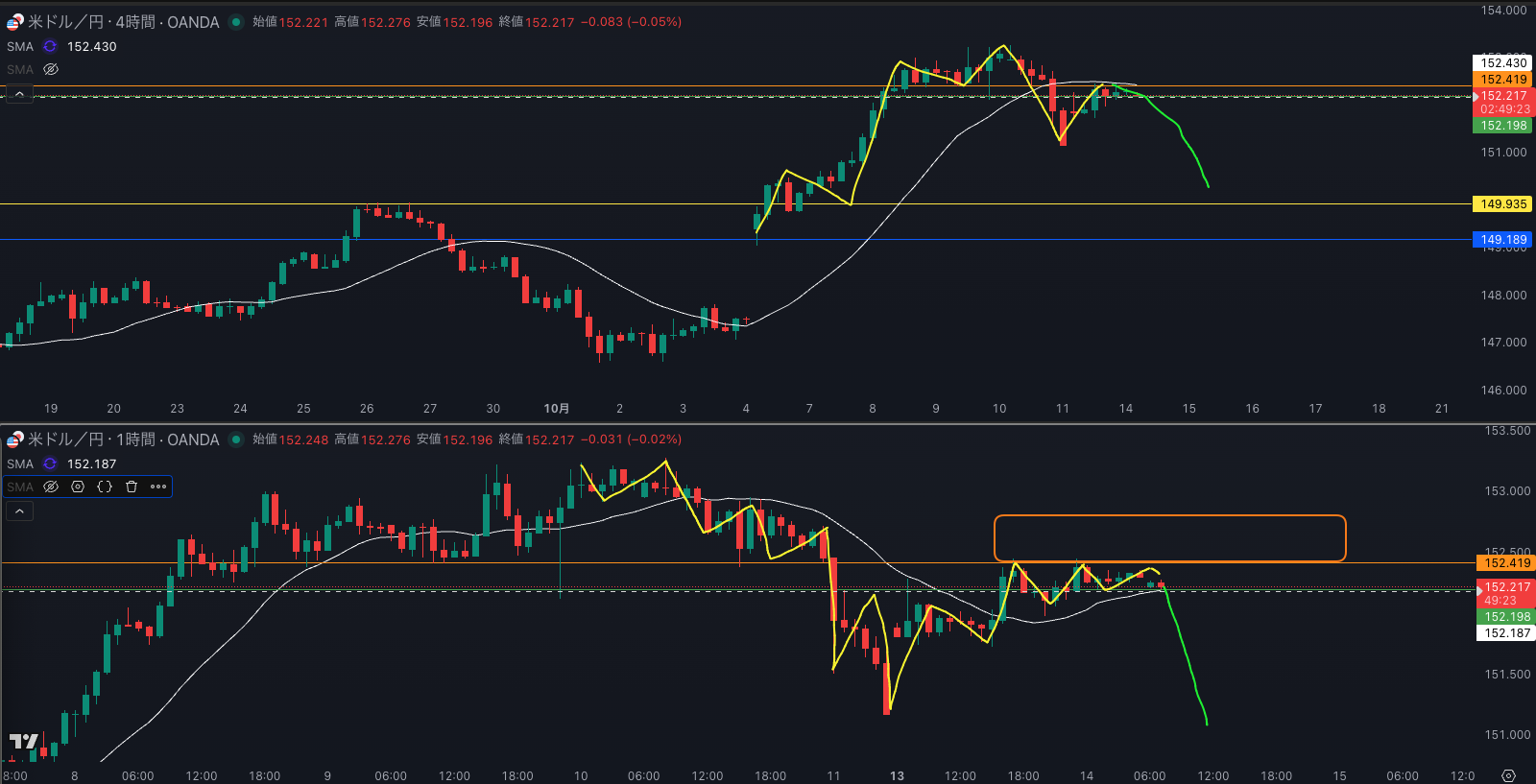This screenshot has width=1536, height=784.
Task: Click the chart settings gear at bottom right
Action: [1508, 775]
